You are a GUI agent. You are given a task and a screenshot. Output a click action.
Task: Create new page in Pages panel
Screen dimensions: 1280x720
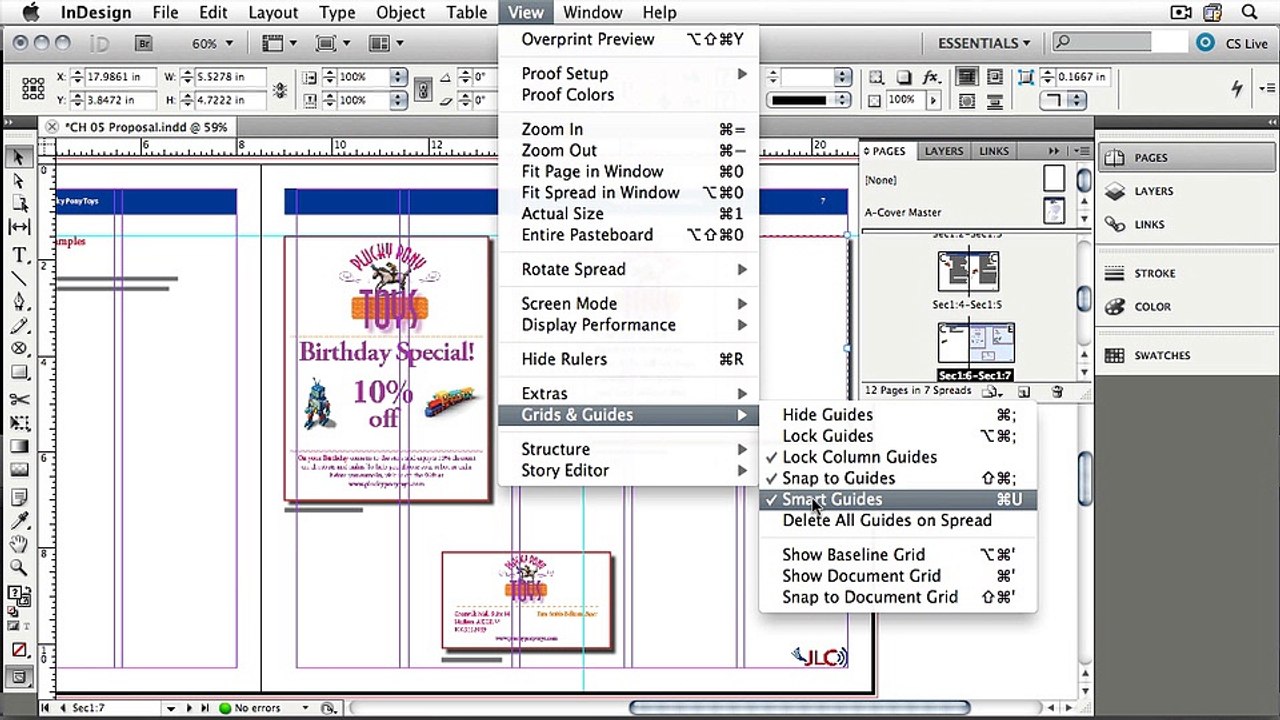coord(1023,391)
